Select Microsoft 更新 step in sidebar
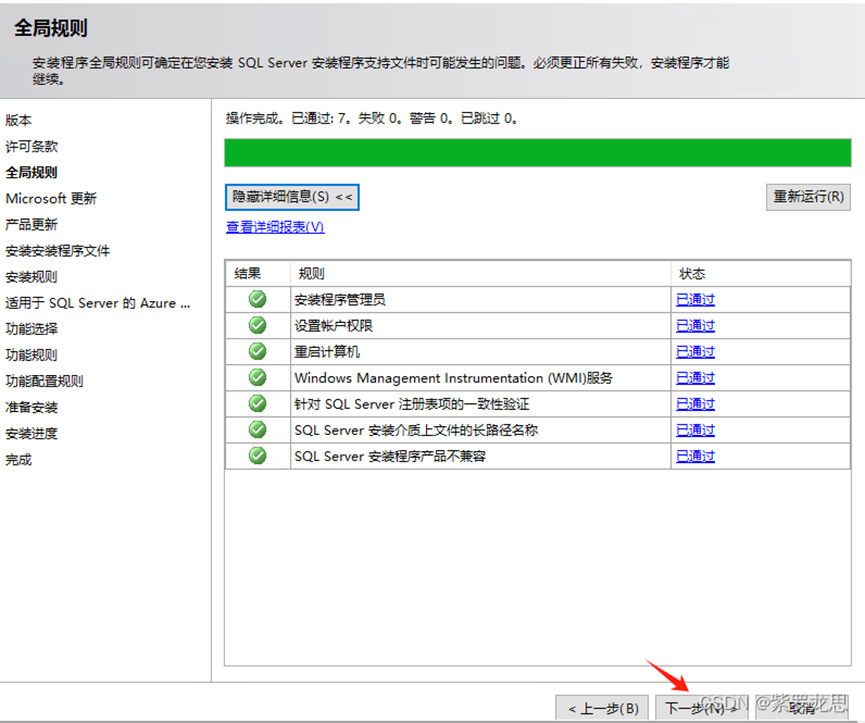Image resolution: width=865 pixels, height=723 pixels. point(51,199)
